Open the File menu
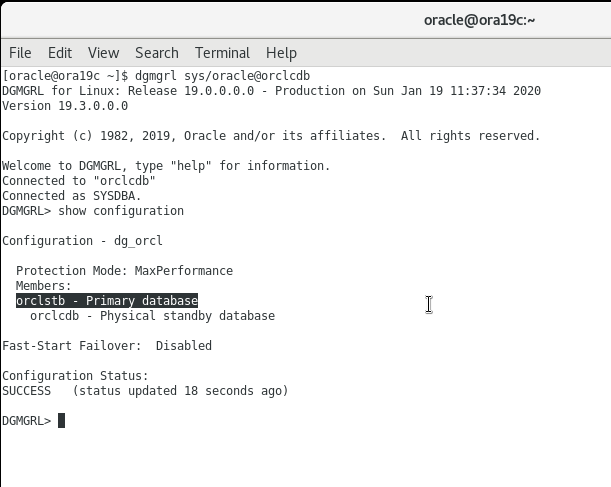611x487 pixels. (20, 53)
